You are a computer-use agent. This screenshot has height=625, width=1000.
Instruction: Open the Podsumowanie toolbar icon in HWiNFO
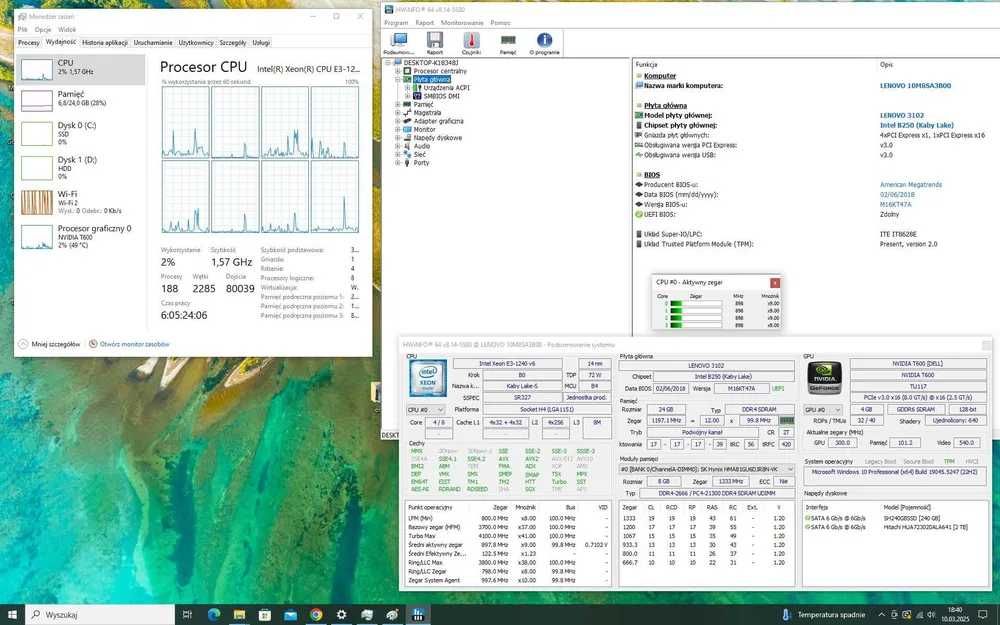tap(399, 41)
